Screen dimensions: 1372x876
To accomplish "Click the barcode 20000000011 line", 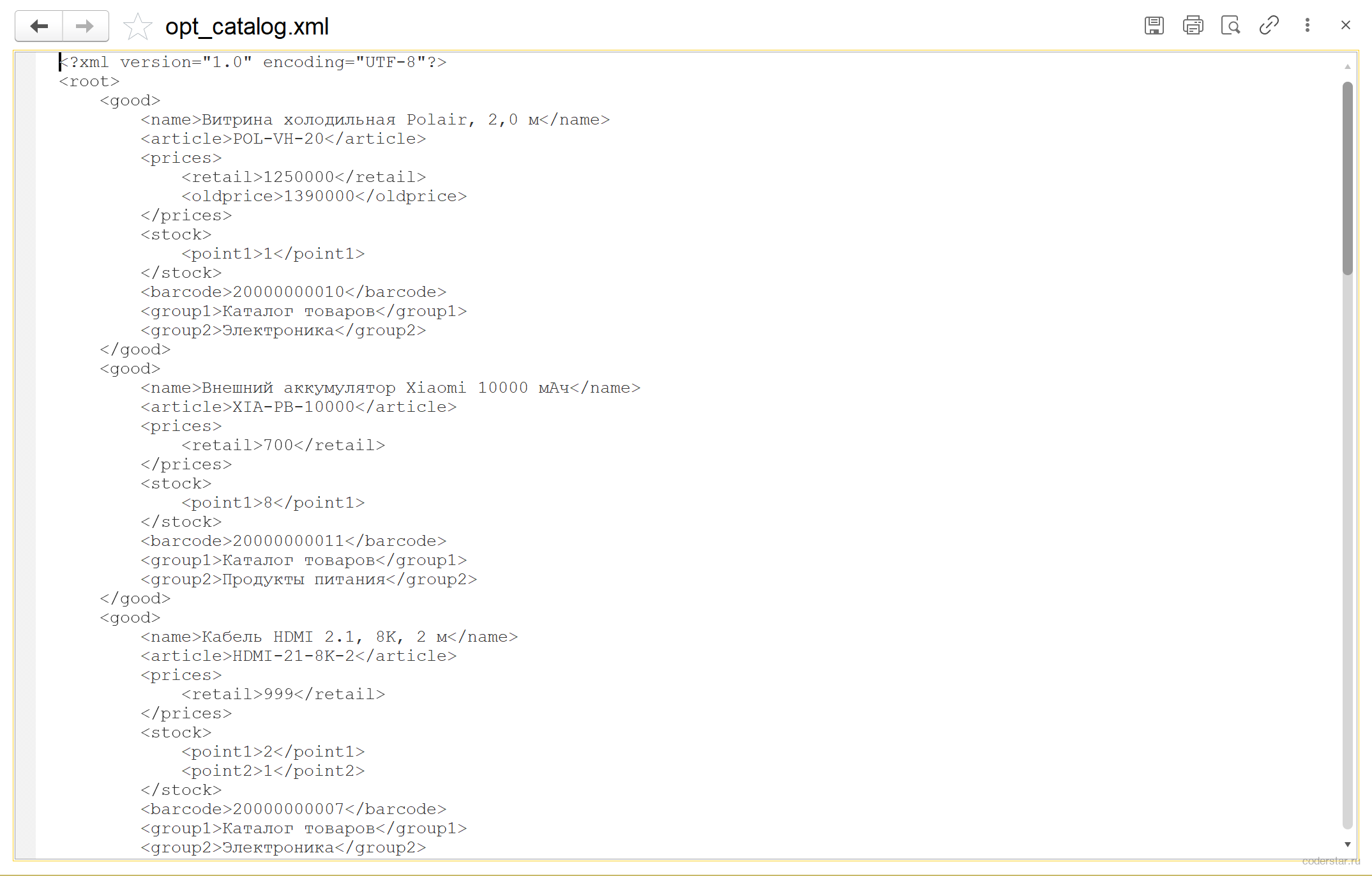I will click(x=294, y=541).
